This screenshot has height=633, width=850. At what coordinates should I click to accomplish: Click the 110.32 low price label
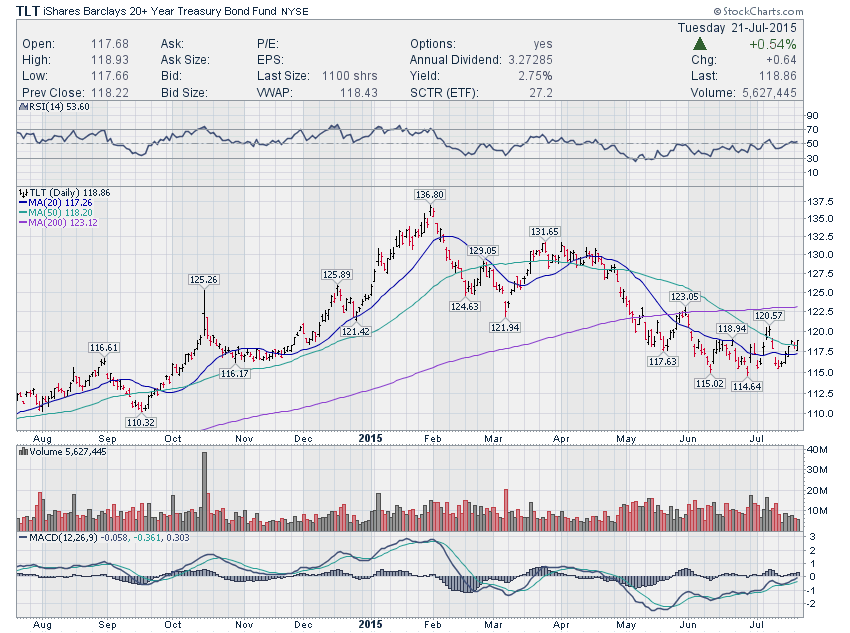(x=140, y=422)
